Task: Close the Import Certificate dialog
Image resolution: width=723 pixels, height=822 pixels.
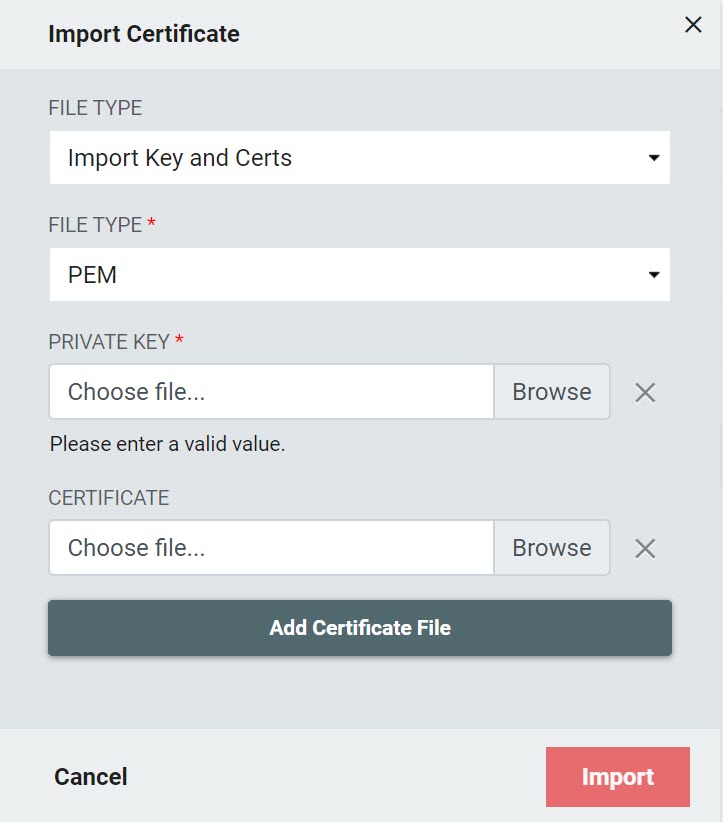Action: click(693, 24)
